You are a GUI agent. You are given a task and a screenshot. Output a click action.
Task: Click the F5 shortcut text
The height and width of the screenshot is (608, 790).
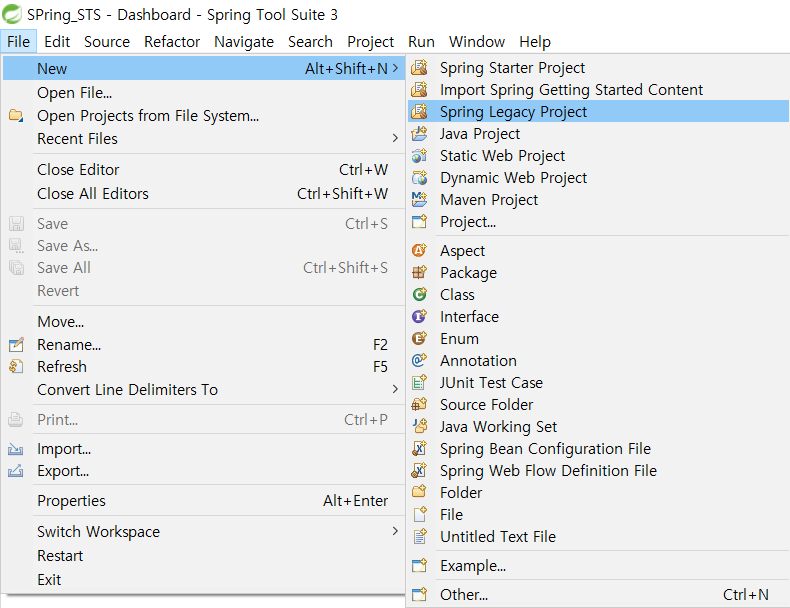pos(380,366)
